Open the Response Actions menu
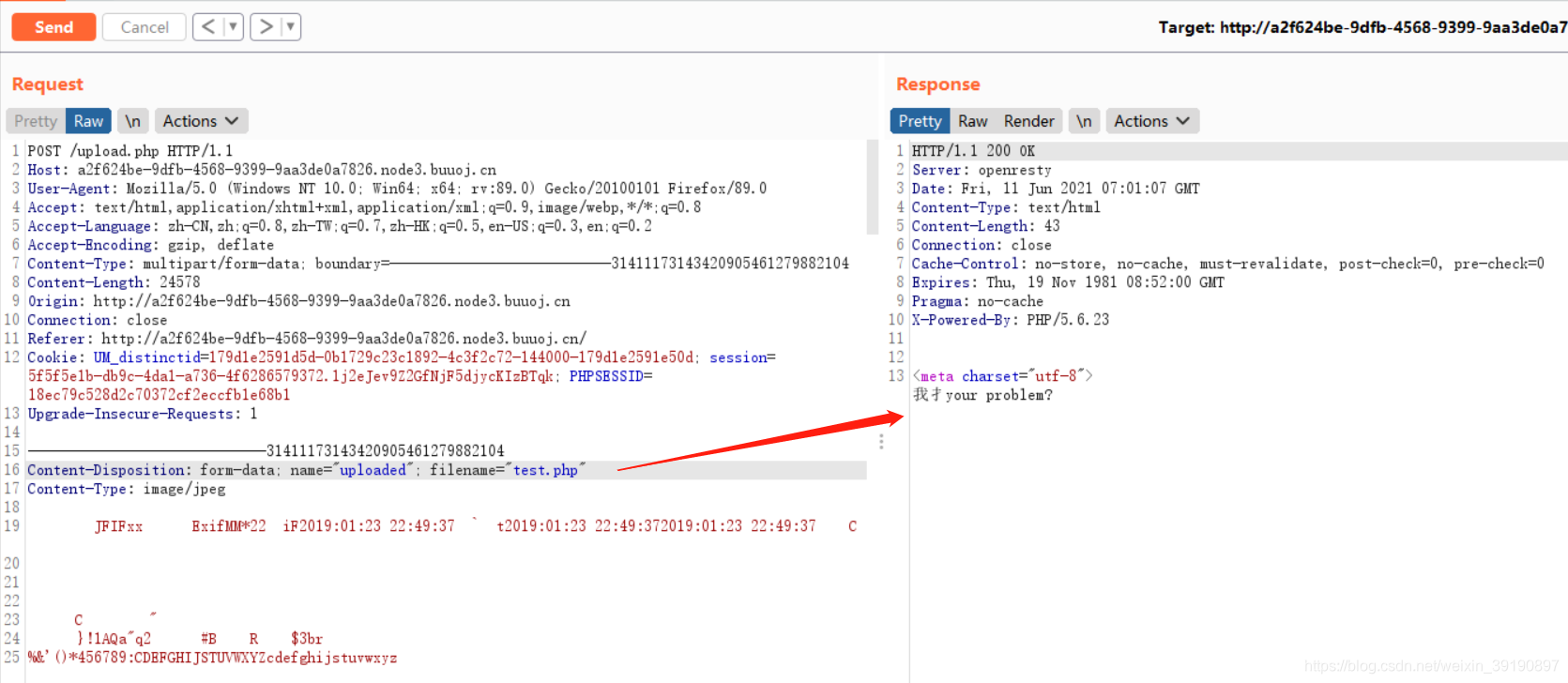 click(x=1152, y=121)
